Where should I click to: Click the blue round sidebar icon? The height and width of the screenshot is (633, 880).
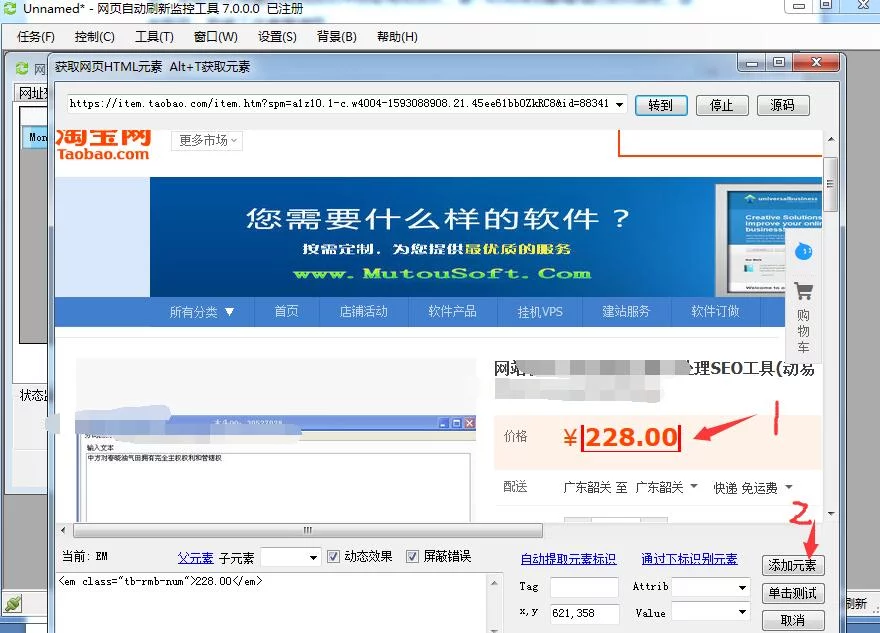coord(804,251)
